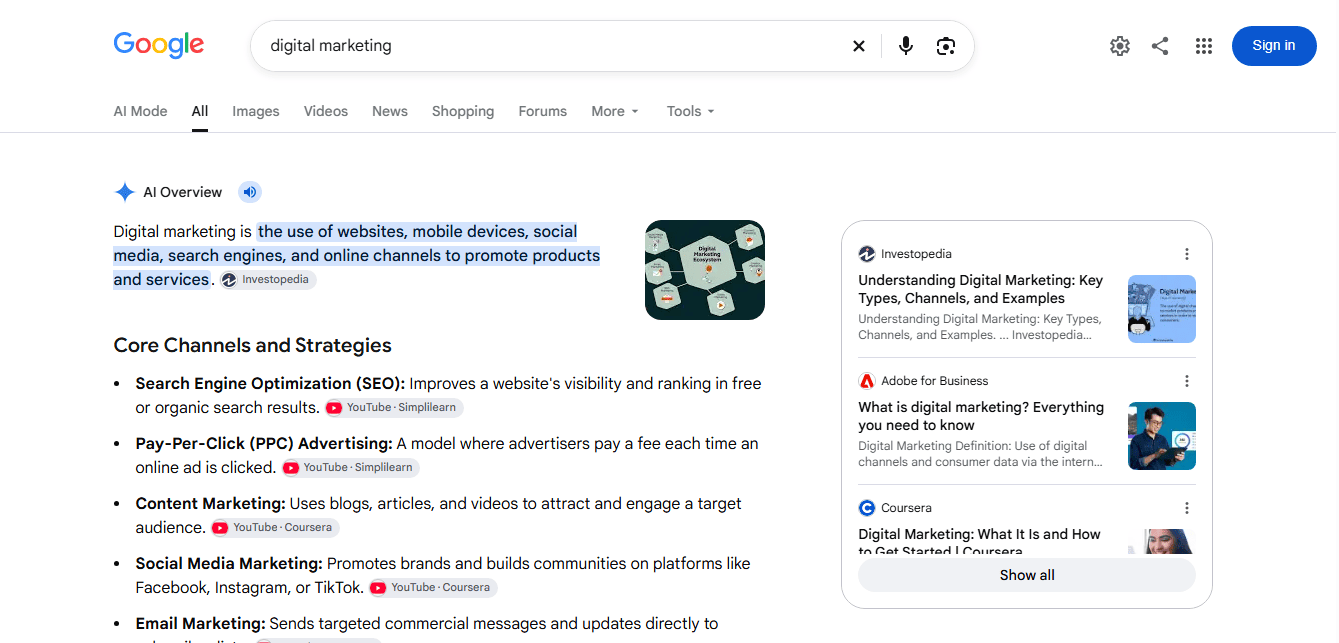Click the AI Overview label
This screenshot has width=1339, height=643.
tap(183, 192)
